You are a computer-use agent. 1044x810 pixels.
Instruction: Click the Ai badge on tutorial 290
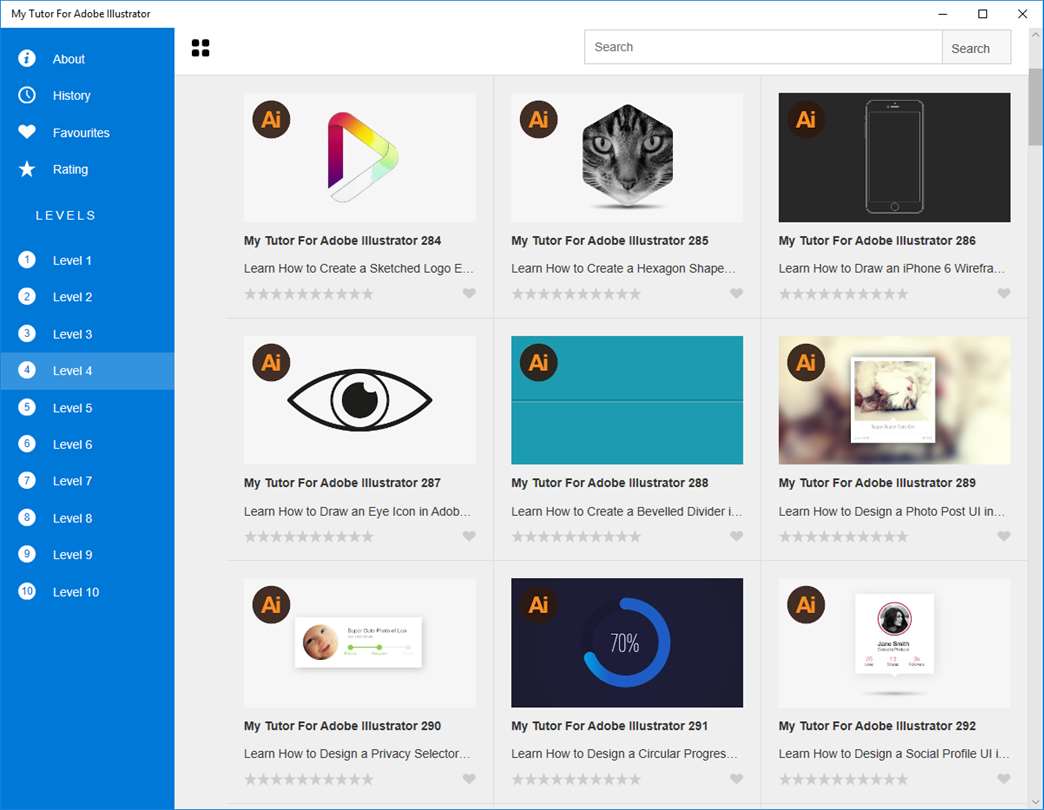[x=271, y=605]
